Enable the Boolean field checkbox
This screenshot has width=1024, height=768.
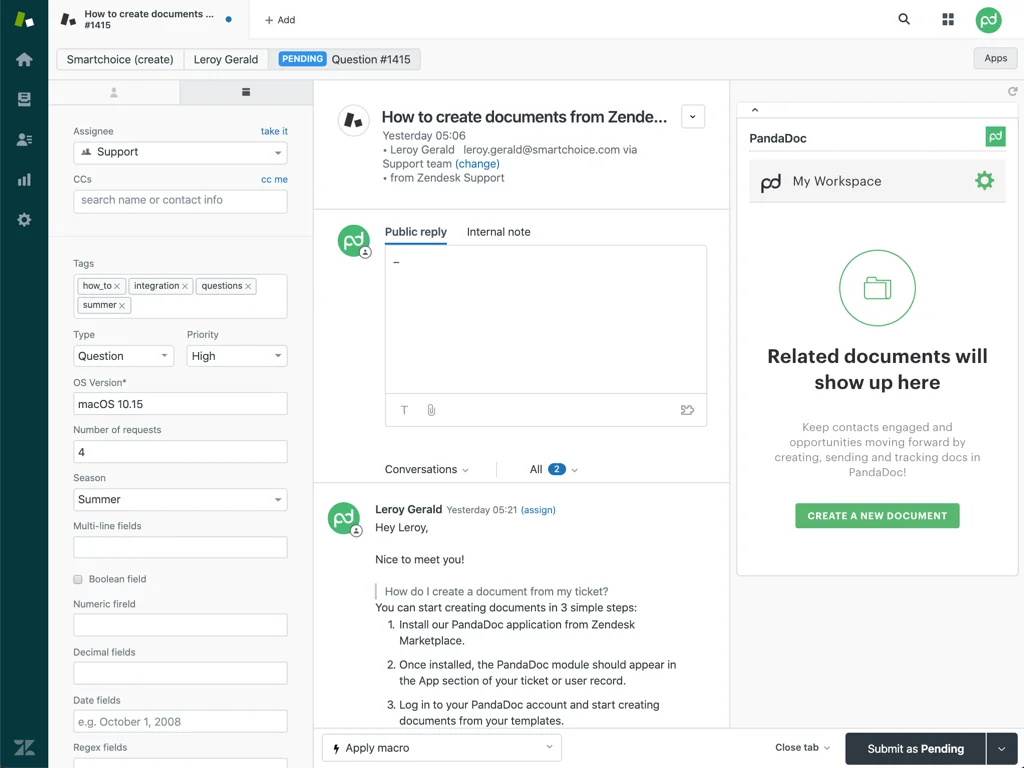tap(77, 578)
